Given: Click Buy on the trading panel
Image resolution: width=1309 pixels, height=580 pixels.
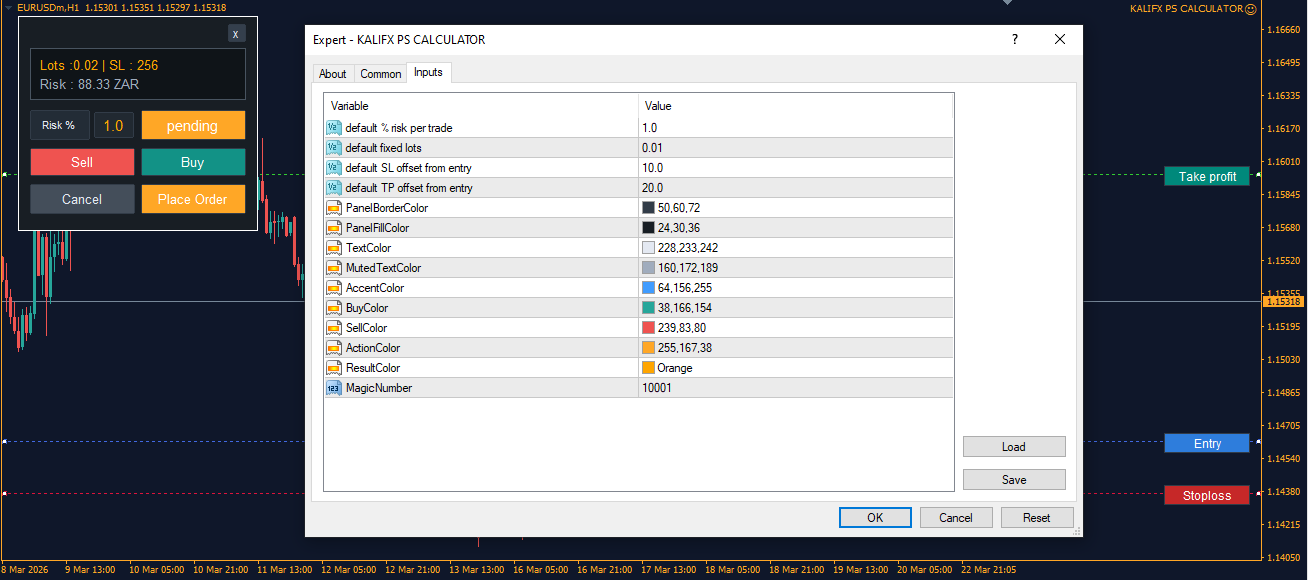Looking at the screenshot, I should click(193, 161).
